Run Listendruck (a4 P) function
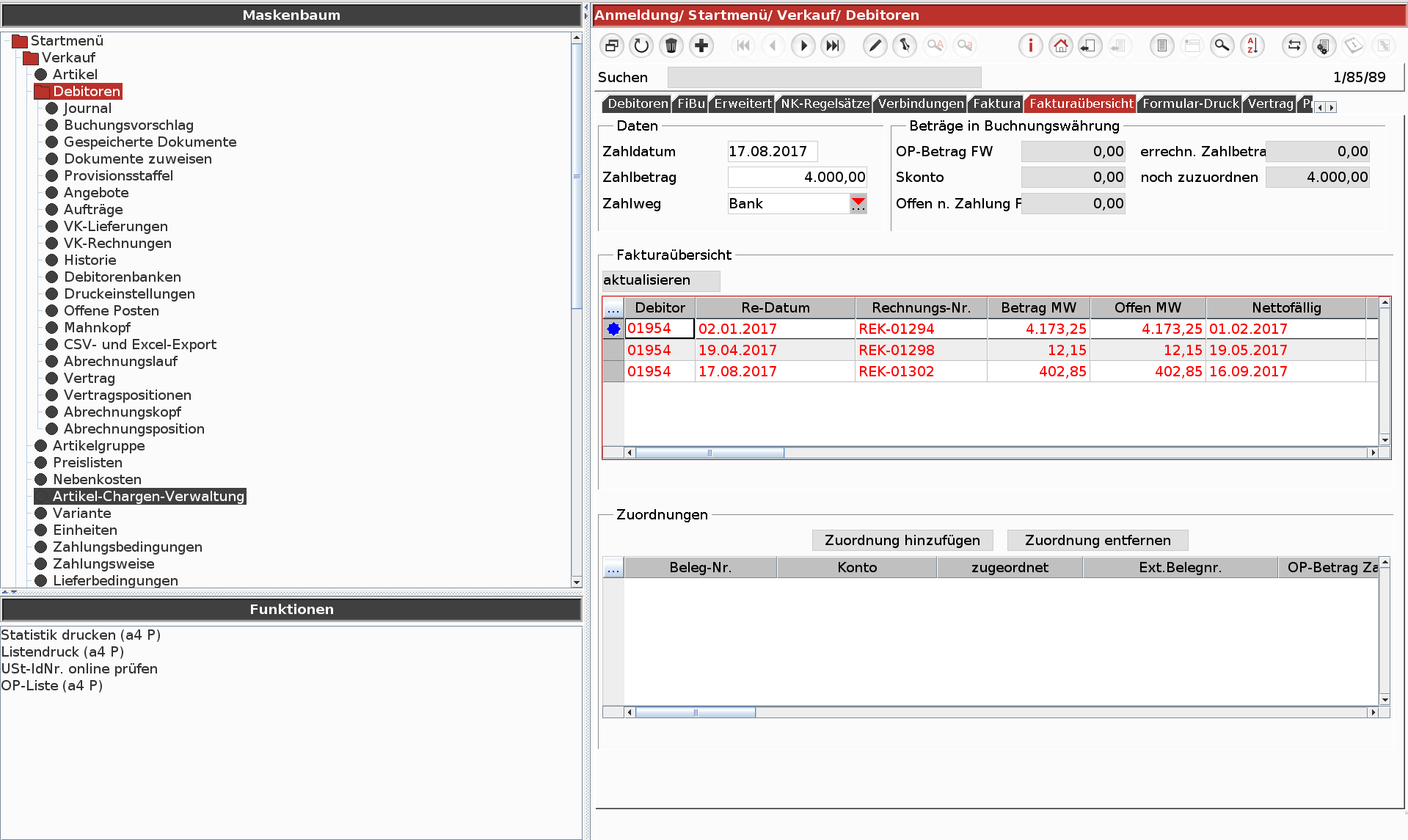Image resolution: width=1408 pixels, height=840 pixels. pyautogui.click(x=62, y=652)
